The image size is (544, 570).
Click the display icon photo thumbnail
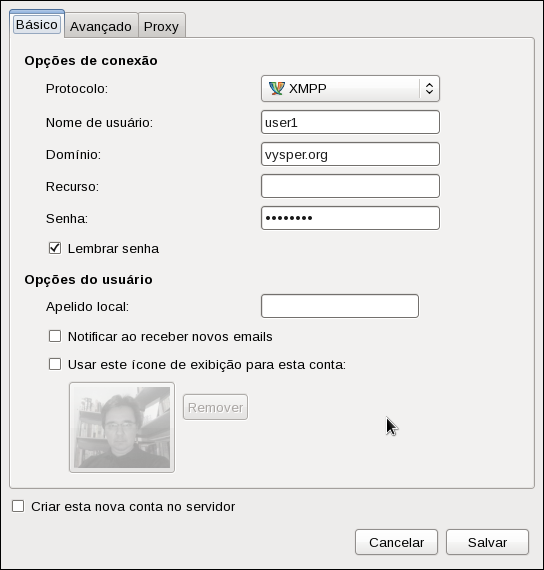tap(122, 427)
